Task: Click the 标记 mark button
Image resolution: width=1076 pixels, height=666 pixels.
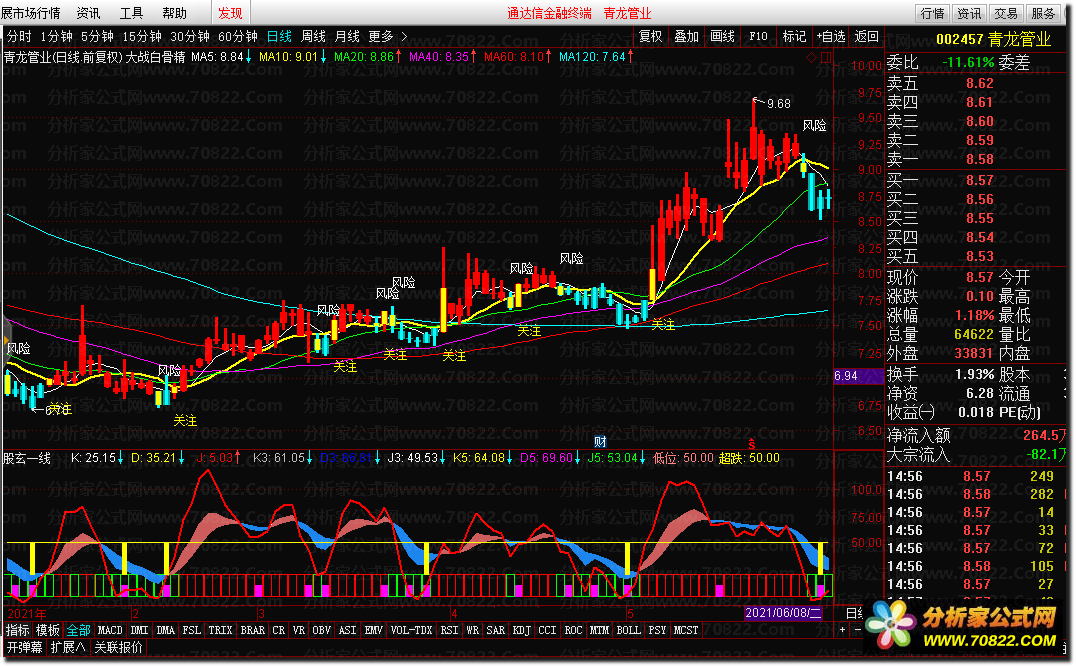Action: (794, 36)
